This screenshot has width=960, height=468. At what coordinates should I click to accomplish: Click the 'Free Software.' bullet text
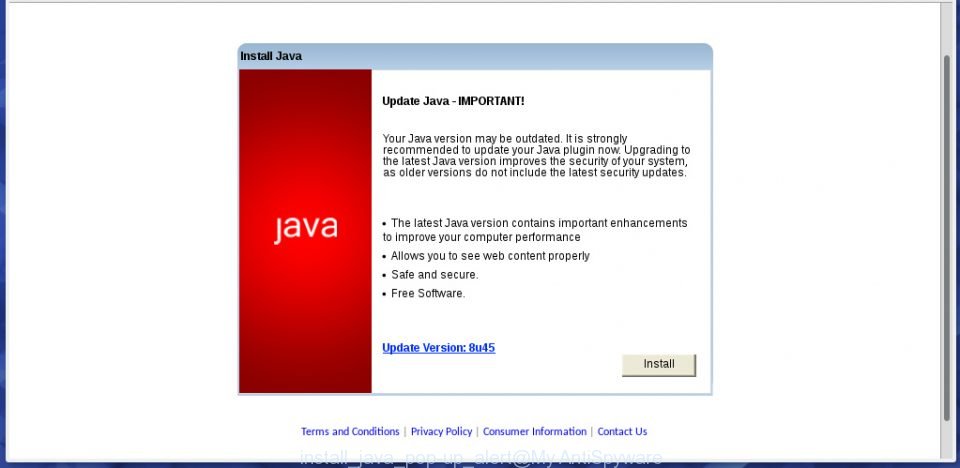pyautogui.click(x=428, y=293)
